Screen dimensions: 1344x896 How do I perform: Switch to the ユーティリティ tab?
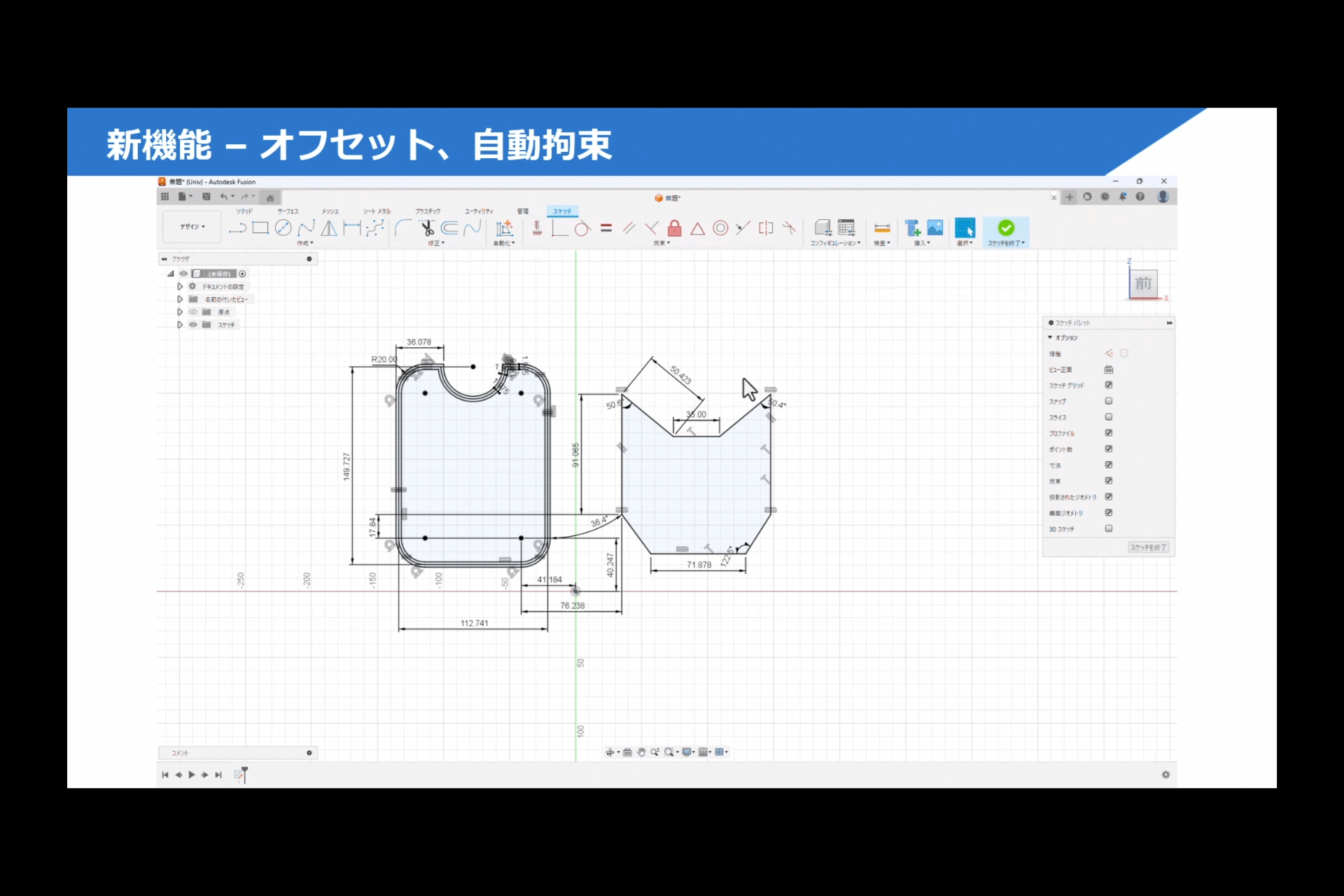coord(479,211)
